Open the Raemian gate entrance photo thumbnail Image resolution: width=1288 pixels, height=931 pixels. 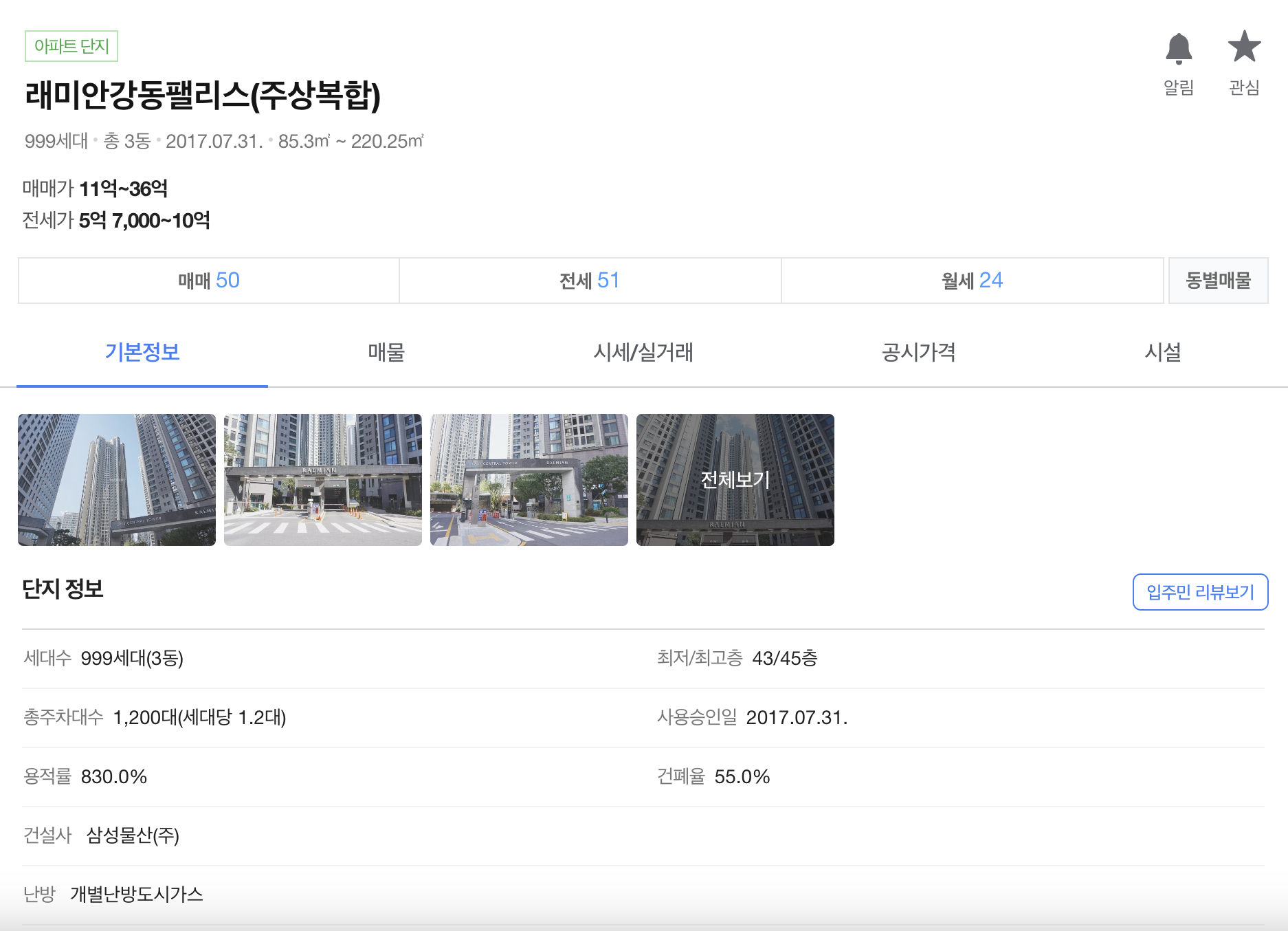[x=323, y=480]
